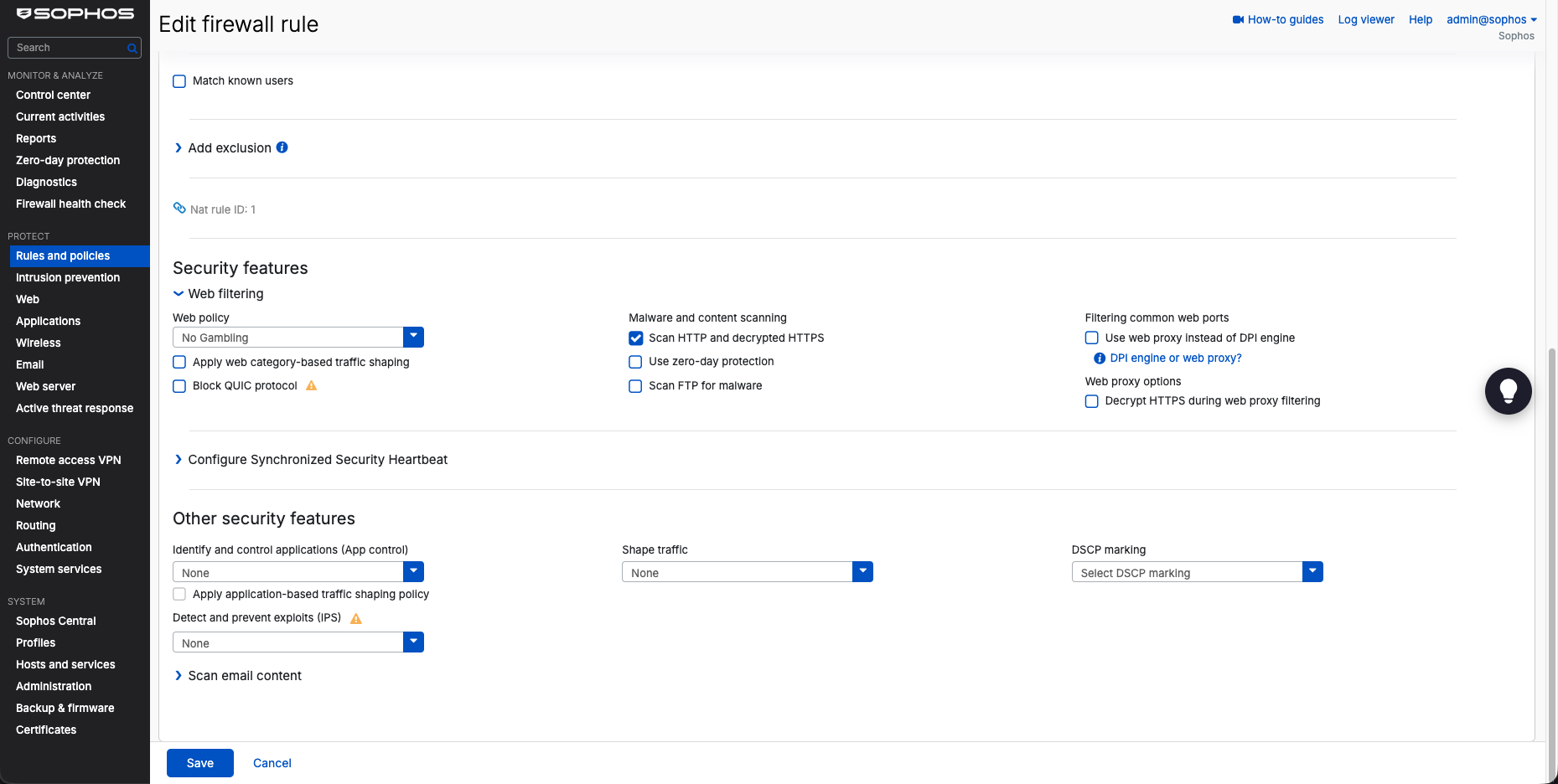Open the lightbulb assistant button
This screenshot has height=784, width=1558.
tap(1508, 391)
